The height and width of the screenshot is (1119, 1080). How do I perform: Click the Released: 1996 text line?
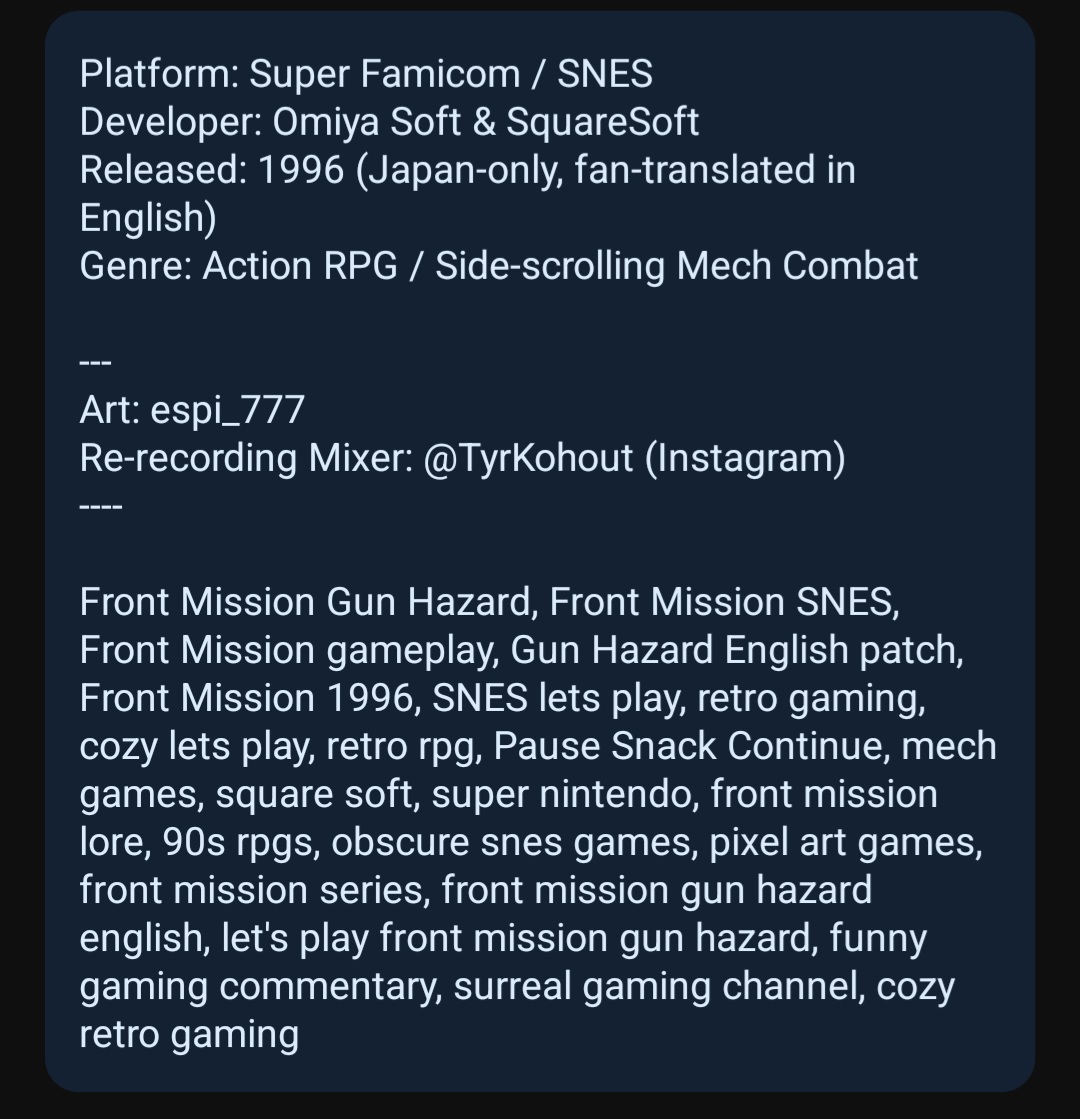pyautogui.click(x=467, y=170)
